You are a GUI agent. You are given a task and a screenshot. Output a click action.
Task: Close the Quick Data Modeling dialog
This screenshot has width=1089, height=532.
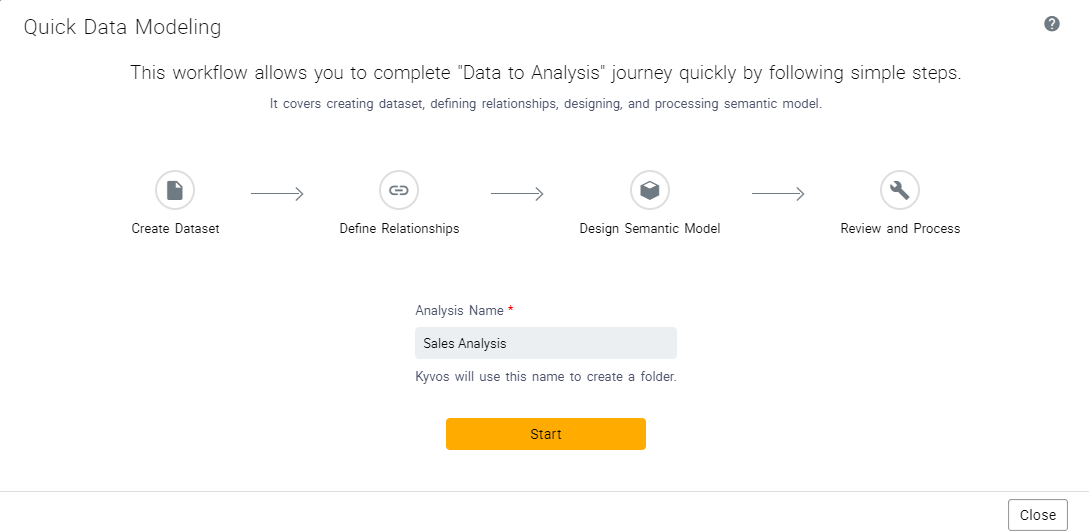point(1037,515)
